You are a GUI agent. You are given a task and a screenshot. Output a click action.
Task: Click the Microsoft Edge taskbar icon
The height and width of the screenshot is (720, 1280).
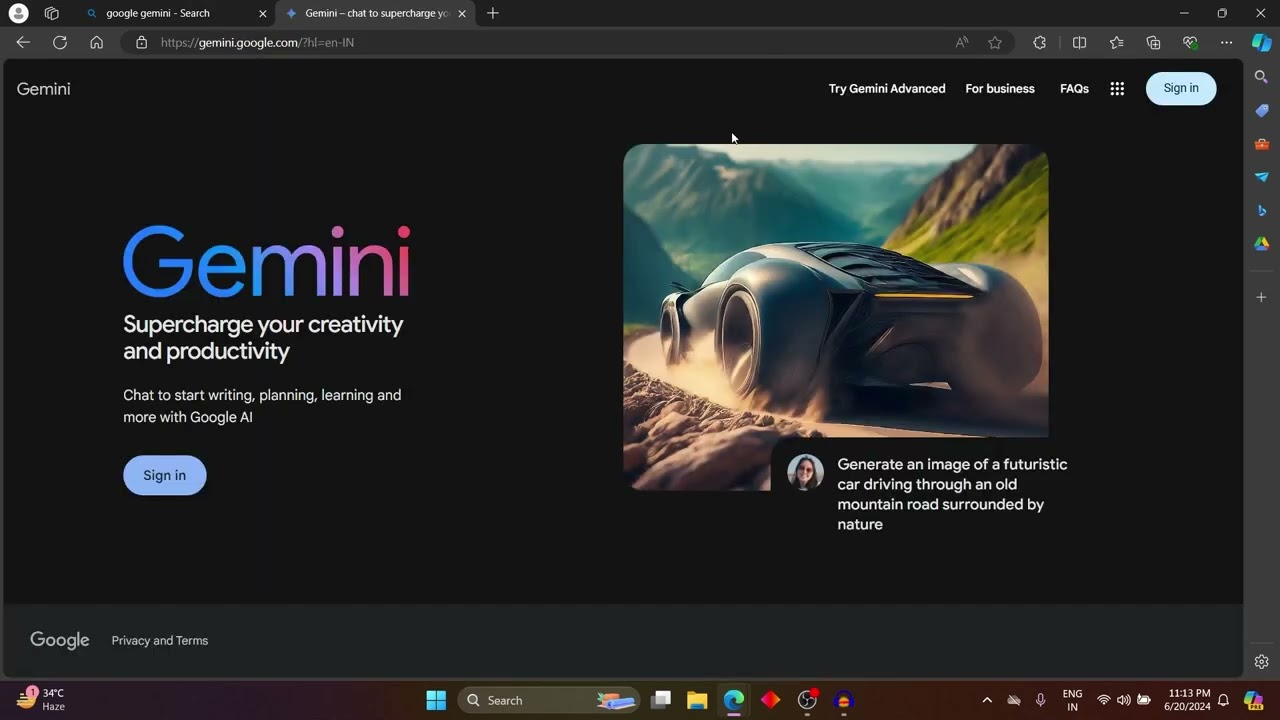point(734,700)
